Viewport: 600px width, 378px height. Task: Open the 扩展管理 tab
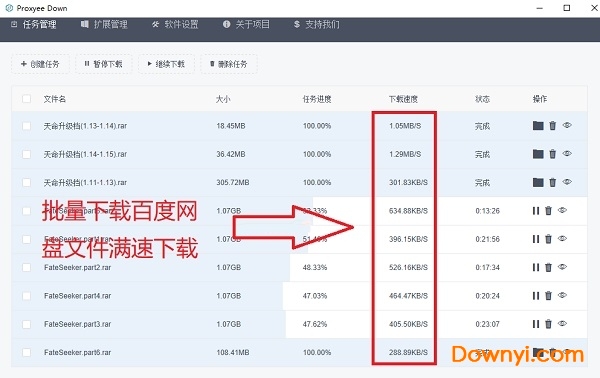[x=104, y=24]
